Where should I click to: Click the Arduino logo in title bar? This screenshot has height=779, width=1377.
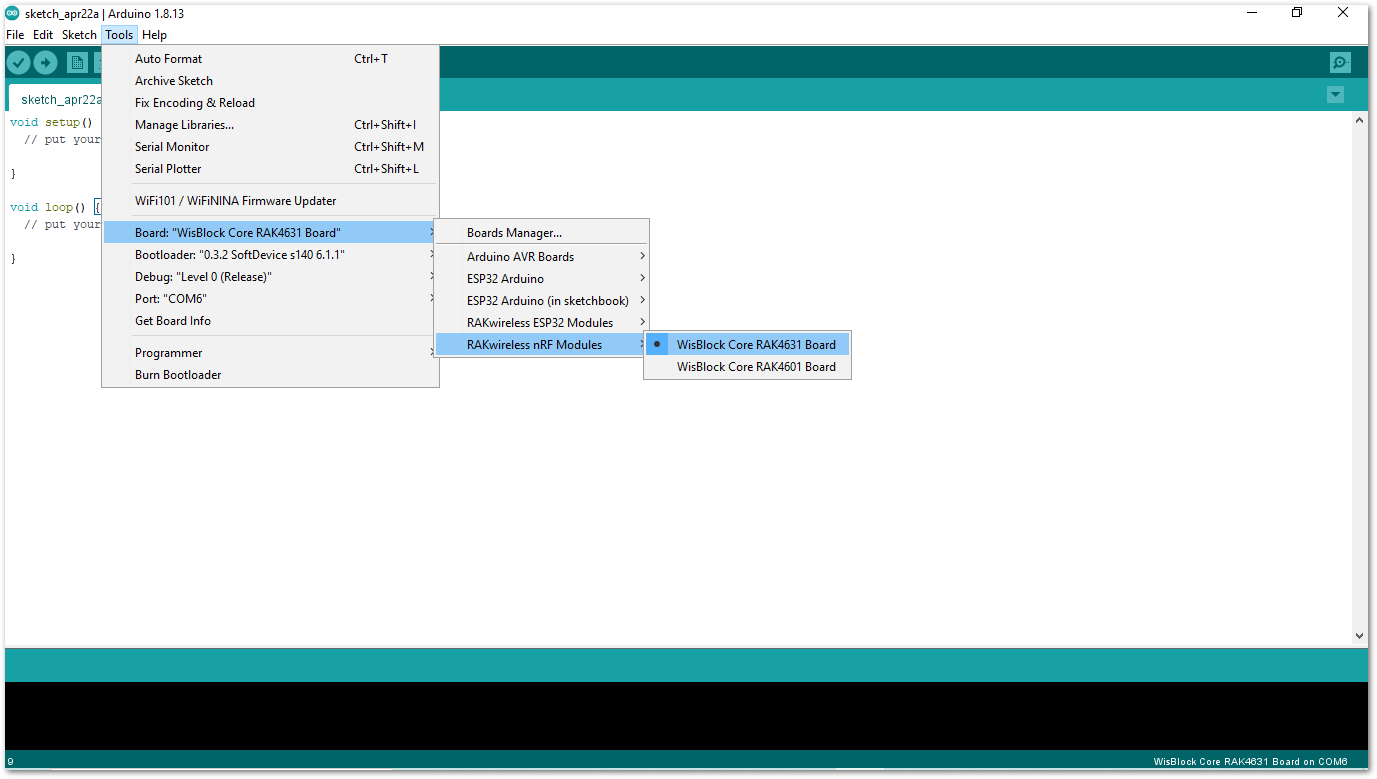coord(12,13)
